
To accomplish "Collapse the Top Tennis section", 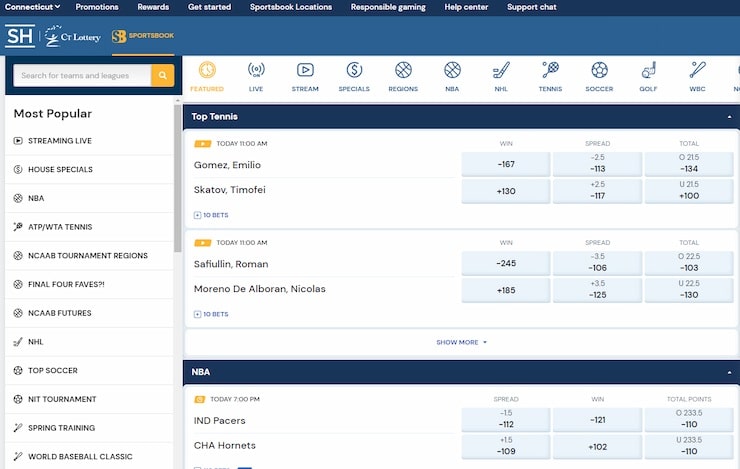I will point(729,117).
